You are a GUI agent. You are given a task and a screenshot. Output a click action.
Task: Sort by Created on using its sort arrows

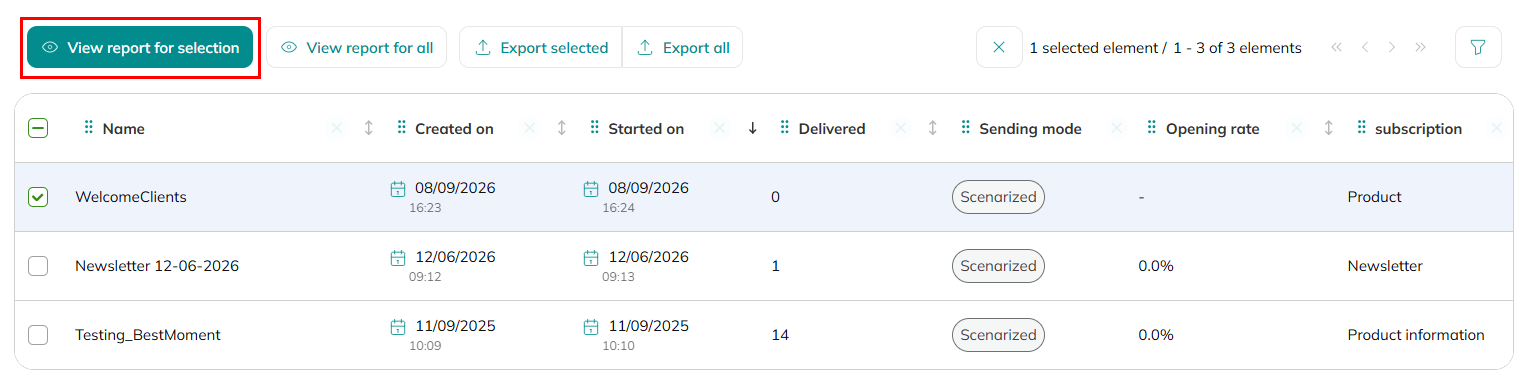pyautogui.click(x=561, y=128)
